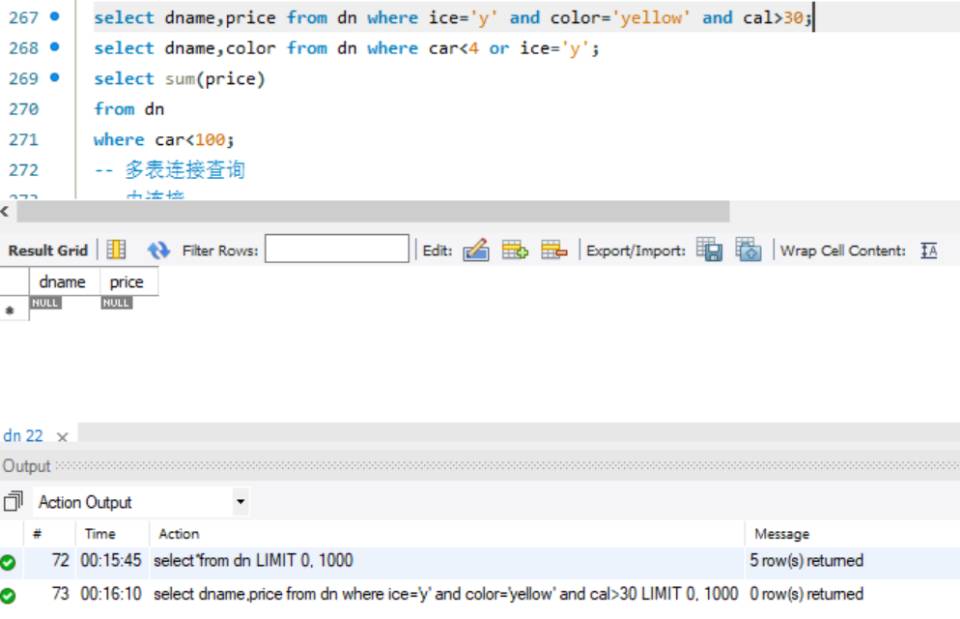
Task: Click NULL cell under price
Action: (116, 303)
